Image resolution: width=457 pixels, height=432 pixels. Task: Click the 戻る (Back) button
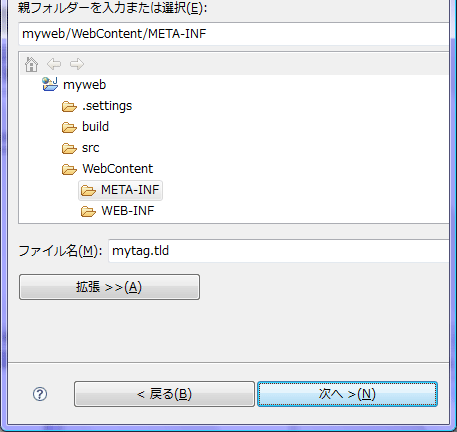point(164,394)
